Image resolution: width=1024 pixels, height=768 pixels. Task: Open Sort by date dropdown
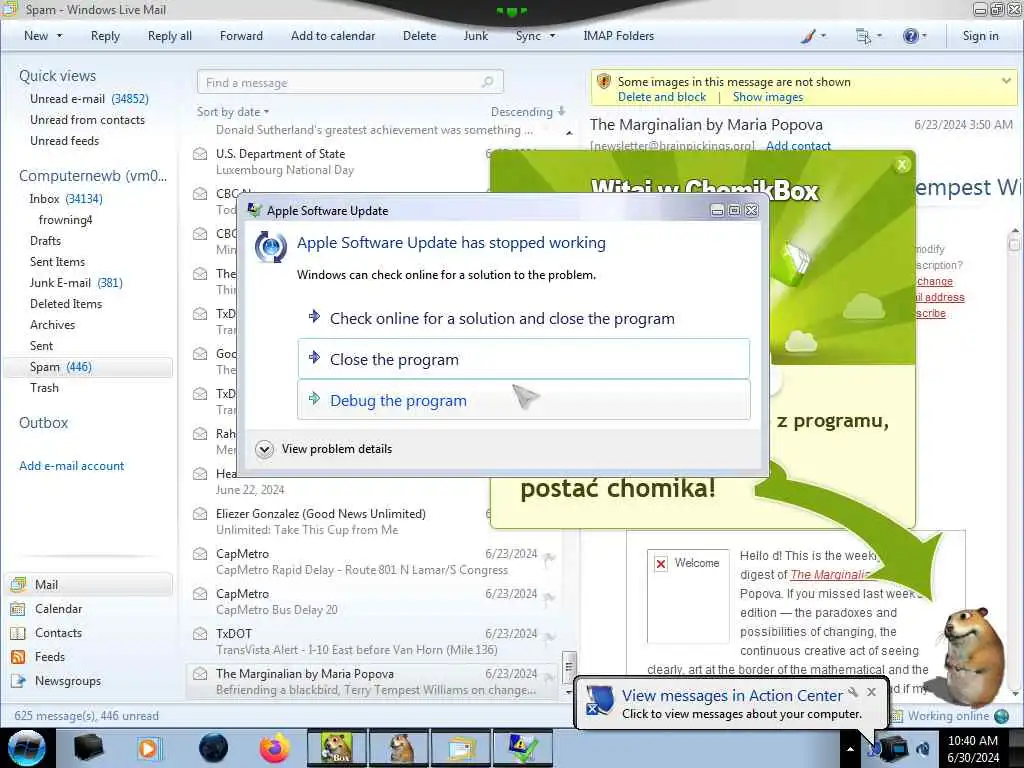(233, 112)
